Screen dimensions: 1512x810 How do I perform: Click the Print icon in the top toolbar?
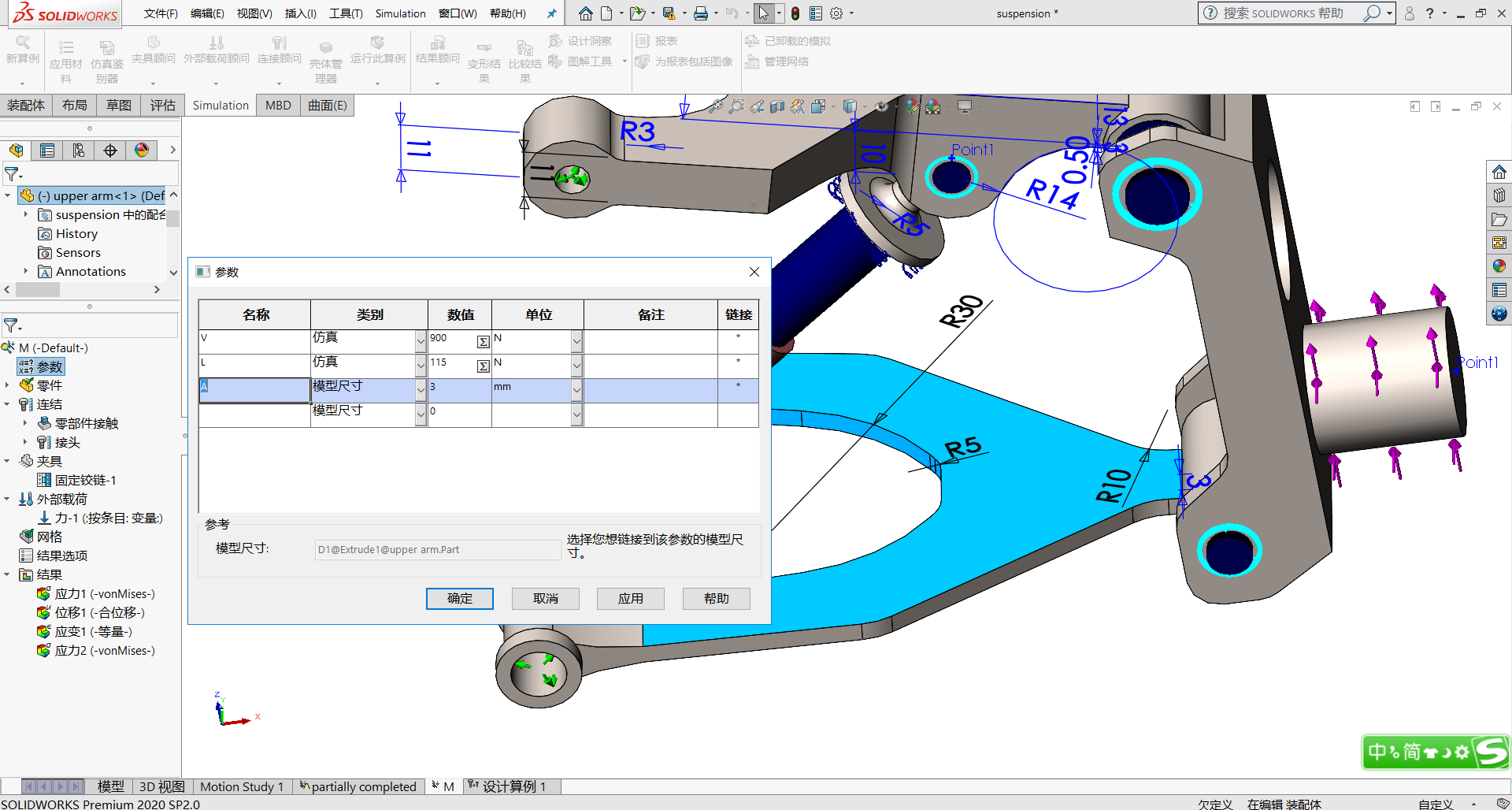[700, 13]
